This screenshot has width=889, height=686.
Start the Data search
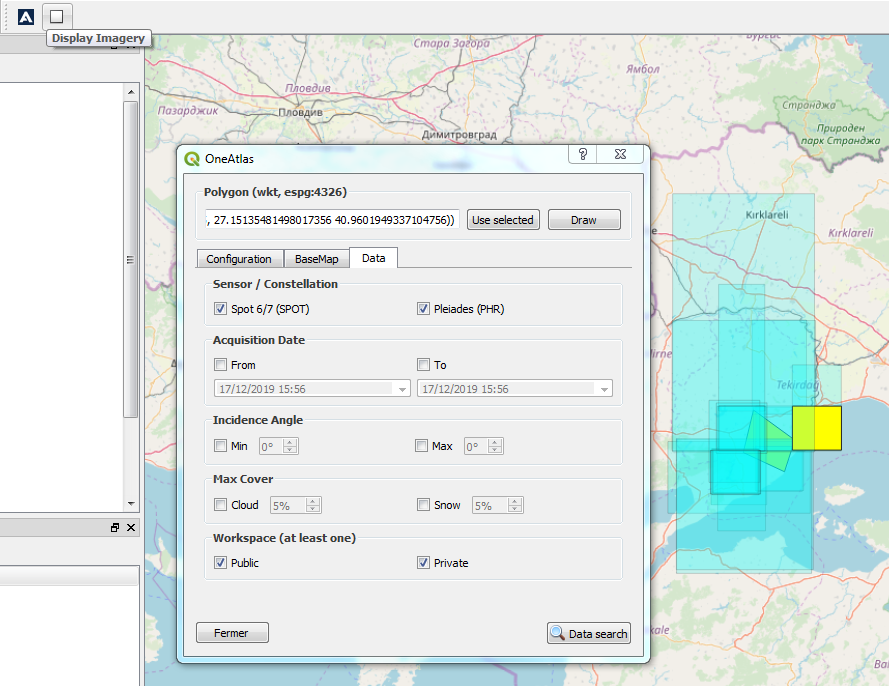589,633
